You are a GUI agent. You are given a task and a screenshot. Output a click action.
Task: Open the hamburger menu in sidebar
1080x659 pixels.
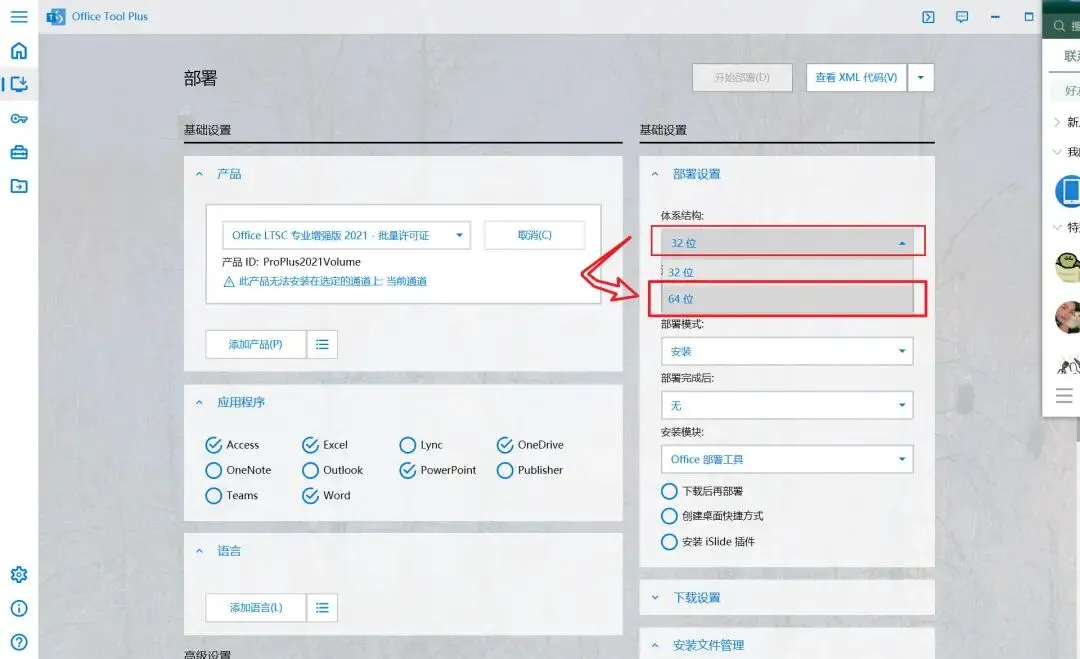tap(19, 17)
